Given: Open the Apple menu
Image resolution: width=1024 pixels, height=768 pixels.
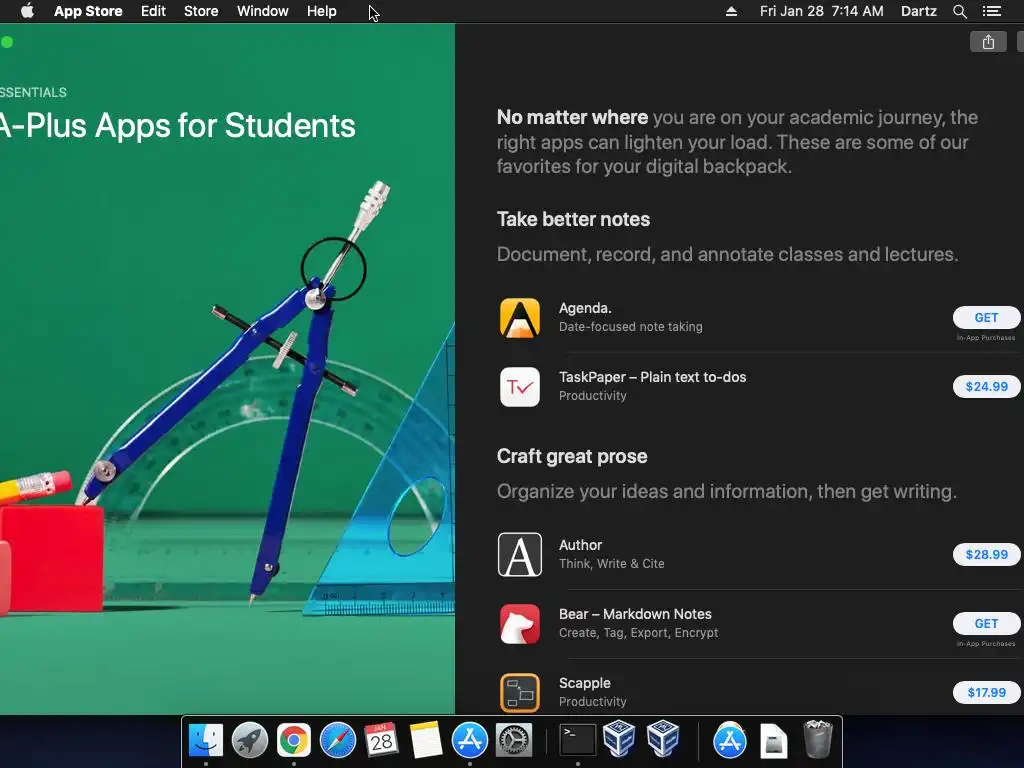Looking at the screenshot, I should point(27,11).
